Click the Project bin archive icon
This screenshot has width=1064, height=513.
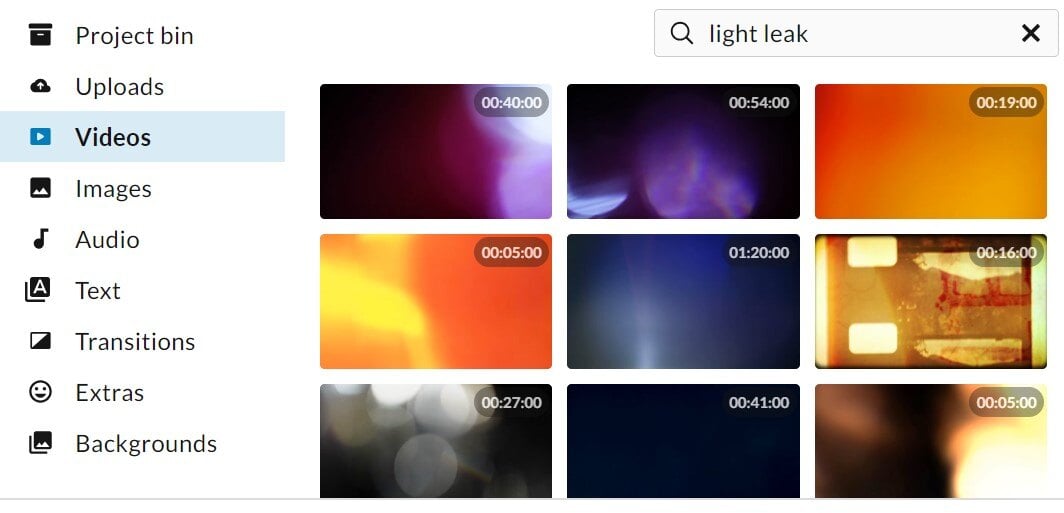pos(41,35)
